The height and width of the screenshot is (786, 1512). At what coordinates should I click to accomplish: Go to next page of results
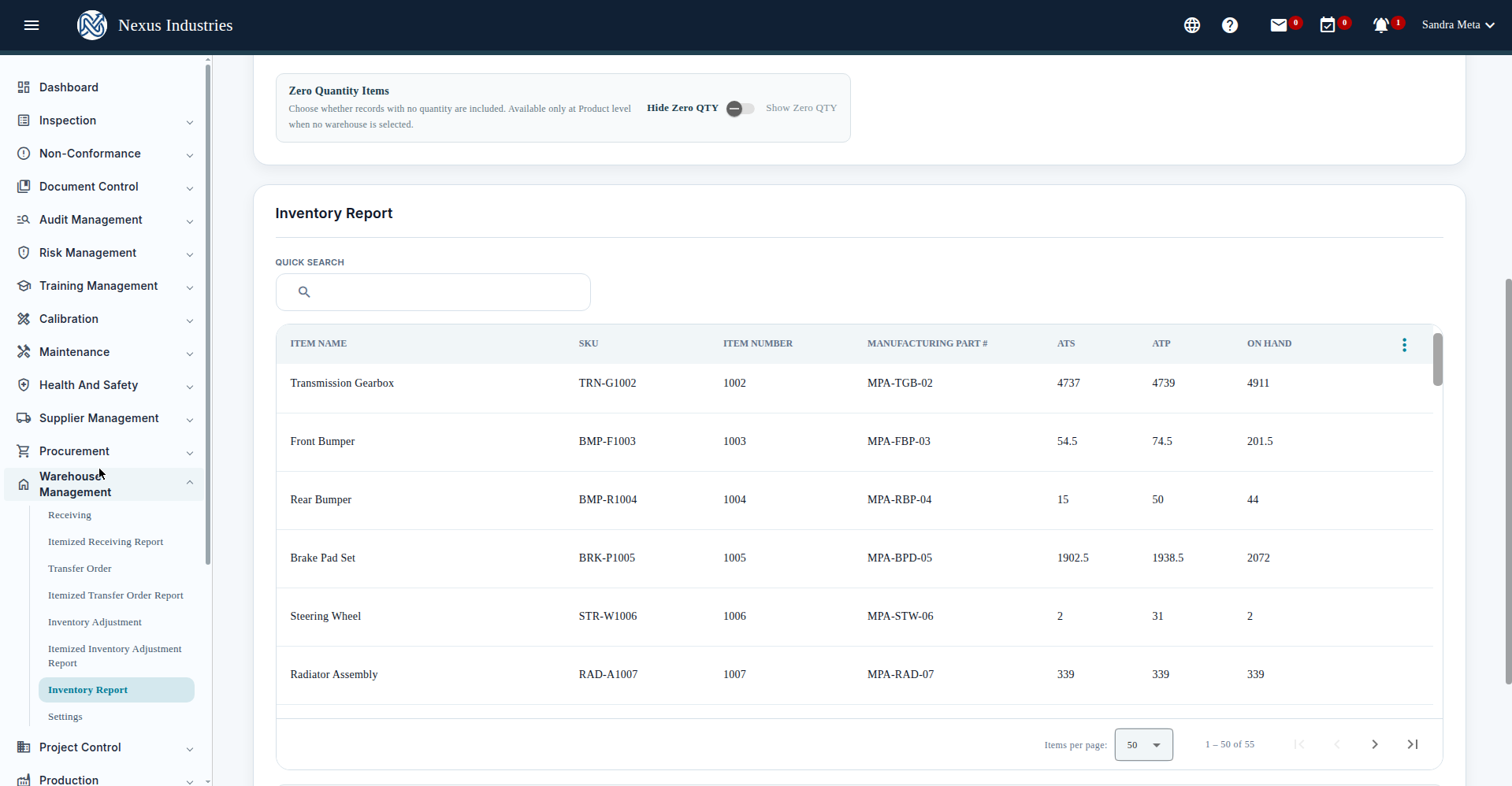(1375, 744)
